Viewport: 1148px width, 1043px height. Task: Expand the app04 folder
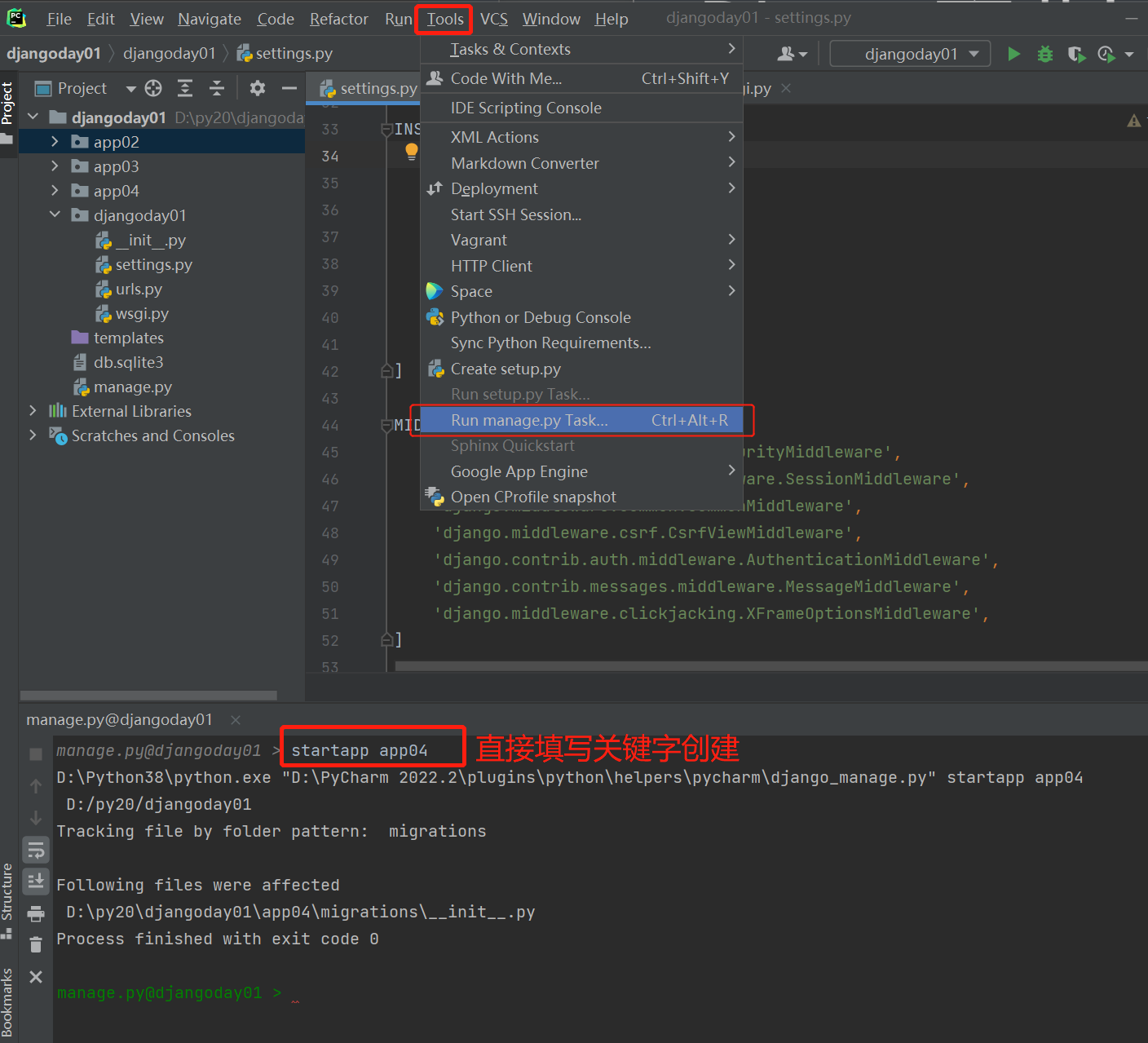click(x=55, y=191)
